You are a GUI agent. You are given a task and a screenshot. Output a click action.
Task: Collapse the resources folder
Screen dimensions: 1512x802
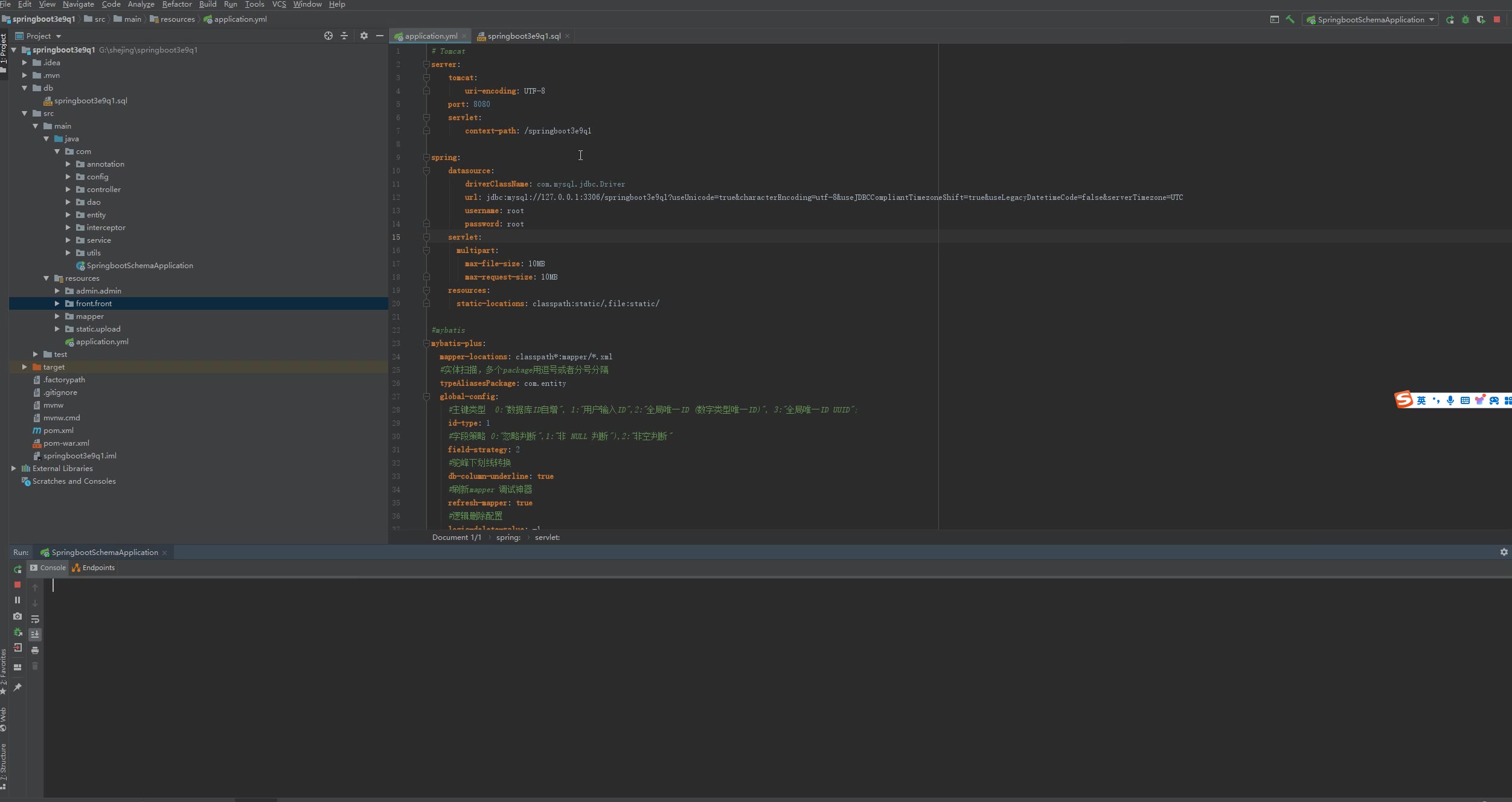tap(46, 278)
